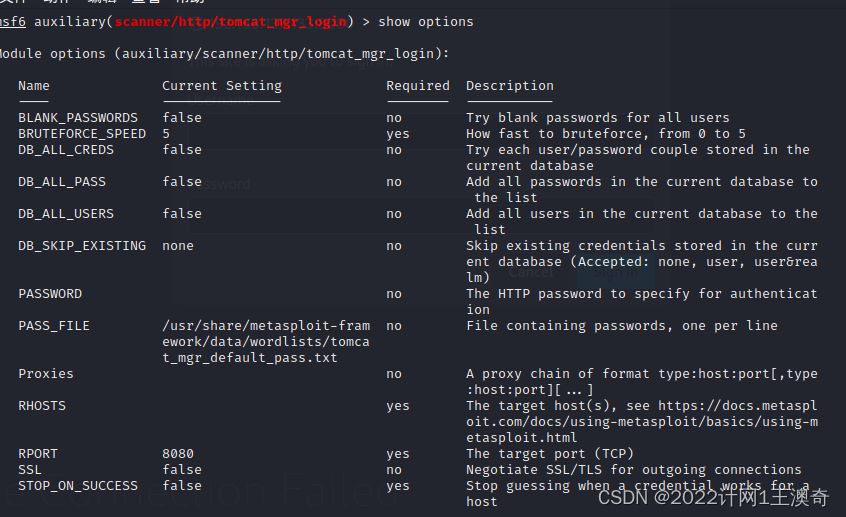Click the 'false' setting of STOP_ON_SUCCESS

[182, 486]
